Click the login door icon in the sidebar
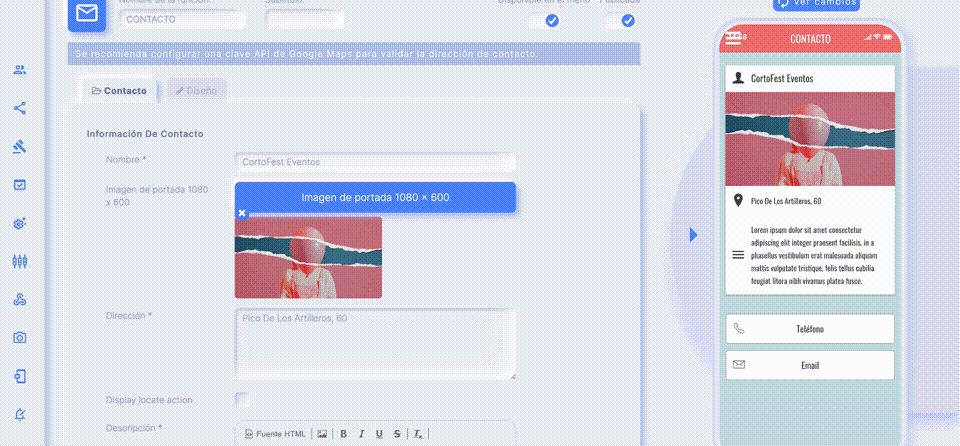960x446 pixels. pyautogui.click(x=20, y=376)
